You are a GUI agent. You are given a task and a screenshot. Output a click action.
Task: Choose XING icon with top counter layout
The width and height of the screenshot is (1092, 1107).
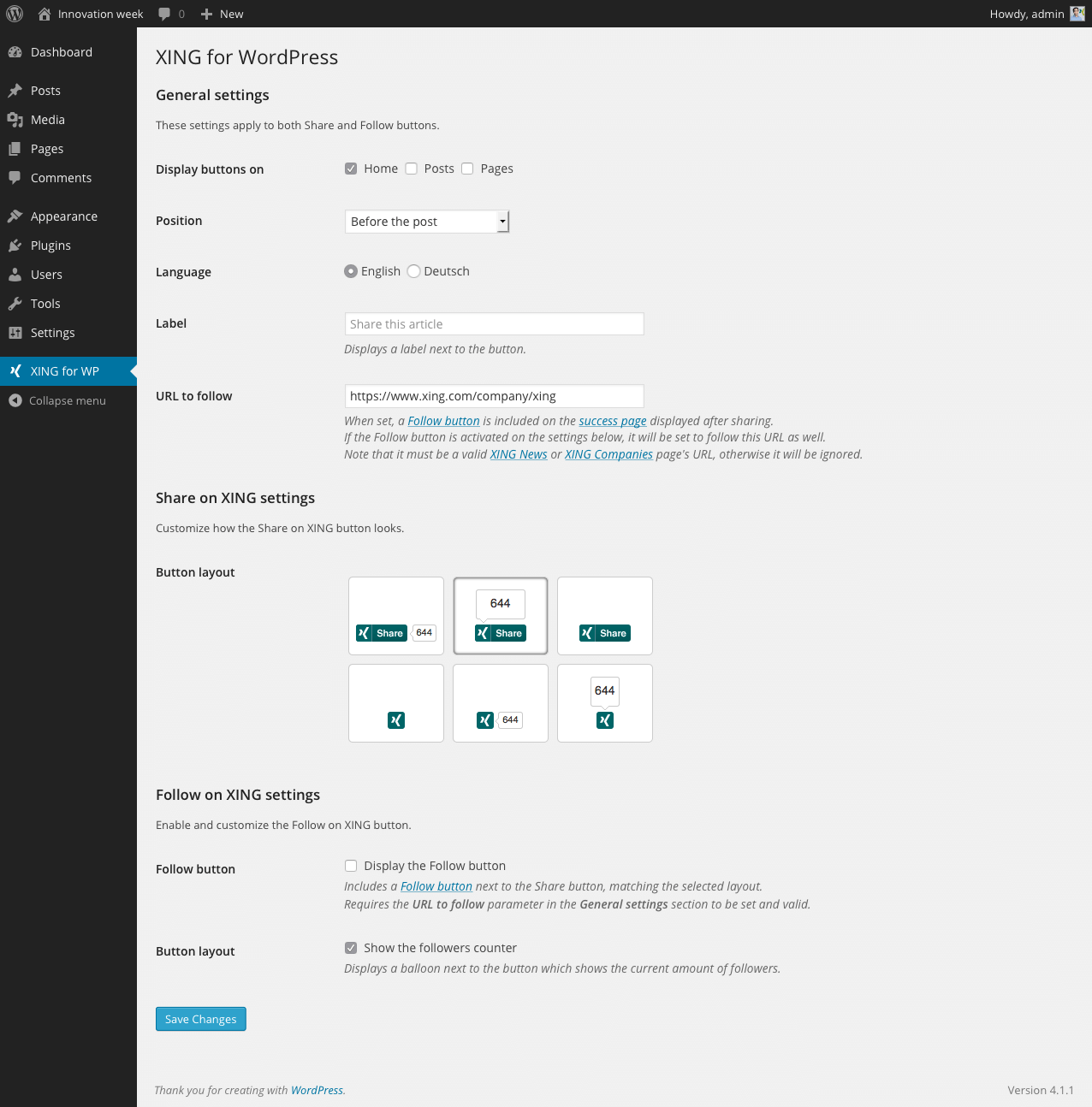[x=605, y=703]
